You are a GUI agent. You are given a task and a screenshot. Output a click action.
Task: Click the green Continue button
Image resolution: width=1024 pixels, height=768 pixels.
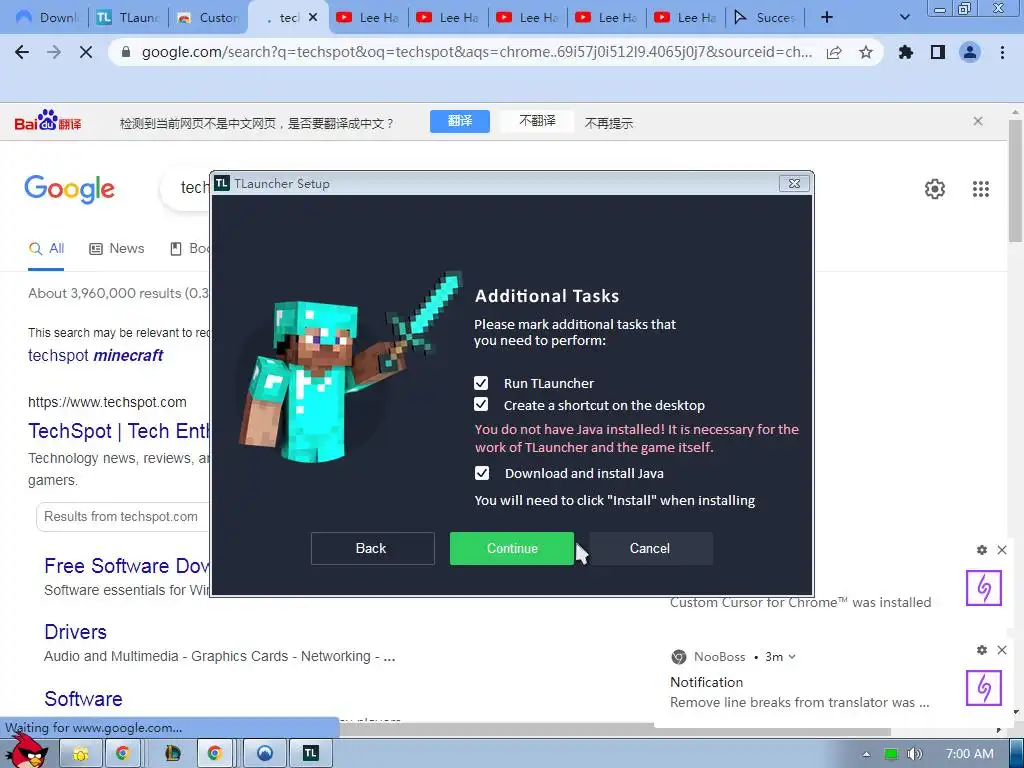(511, 548)
